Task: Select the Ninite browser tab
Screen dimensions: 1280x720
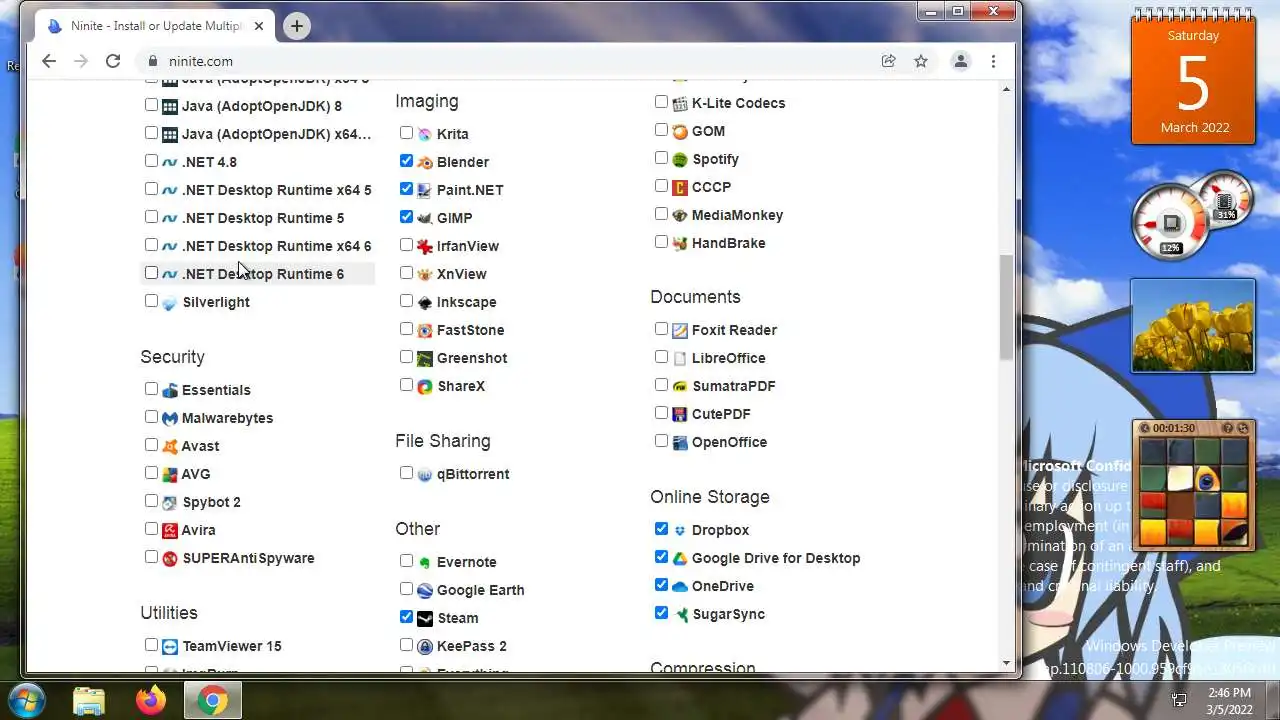Action: pos(155,26)
